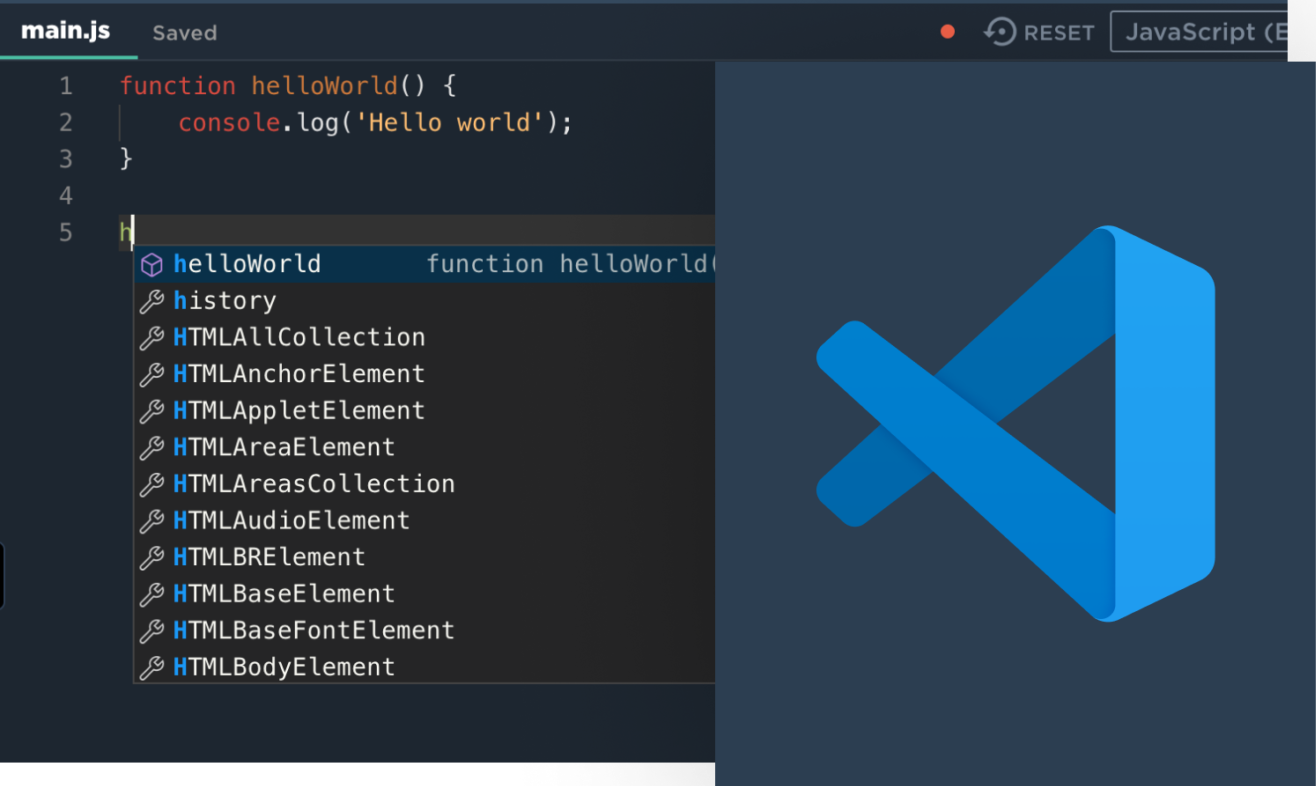
Task: Choose HTMLBaseFontElement completion entry
Action: point(314,631)
